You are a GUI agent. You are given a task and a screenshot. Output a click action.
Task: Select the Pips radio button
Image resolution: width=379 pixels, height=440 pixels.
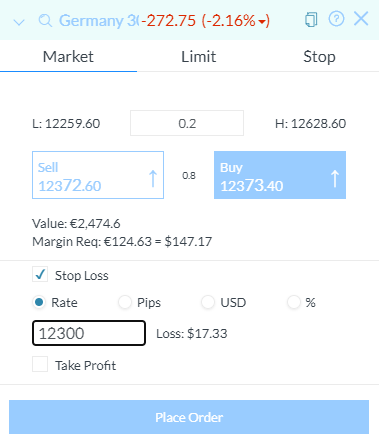[x=125, y=302]
